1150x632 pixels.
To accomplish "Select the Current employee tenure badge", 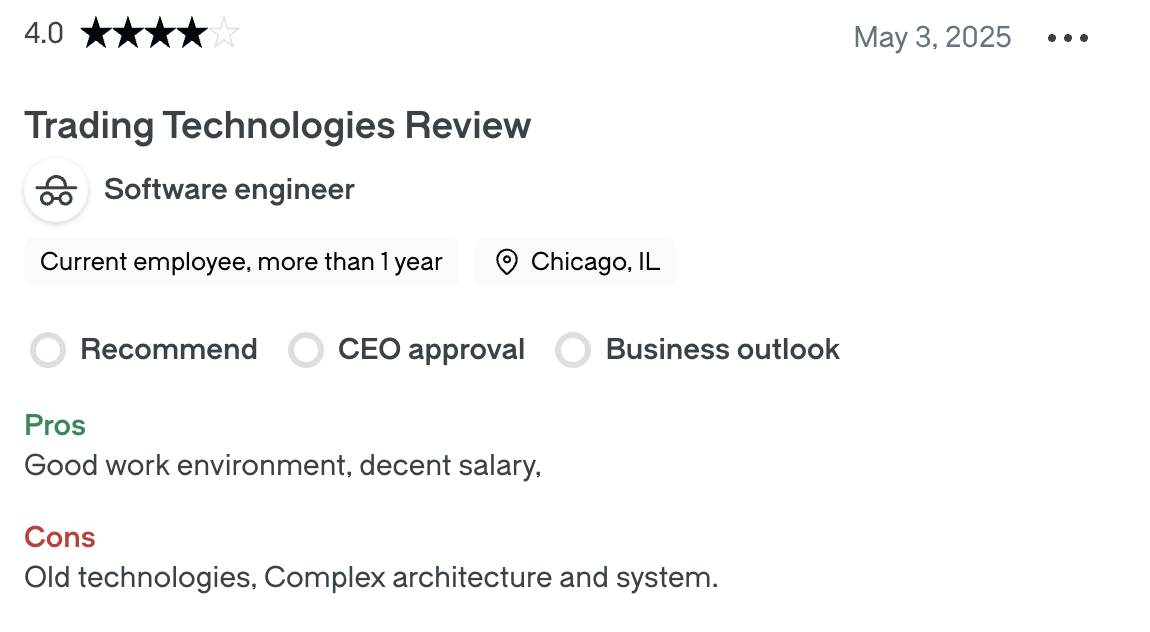I will pos(241,262).
